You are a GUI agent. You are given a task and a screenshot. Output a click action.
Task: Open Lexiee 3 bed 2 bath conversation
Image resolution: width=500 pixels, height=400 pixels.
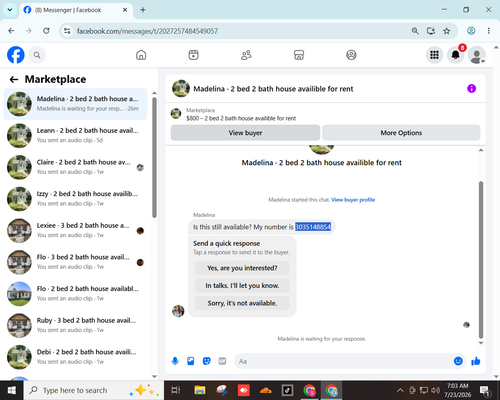pos(75,231)
